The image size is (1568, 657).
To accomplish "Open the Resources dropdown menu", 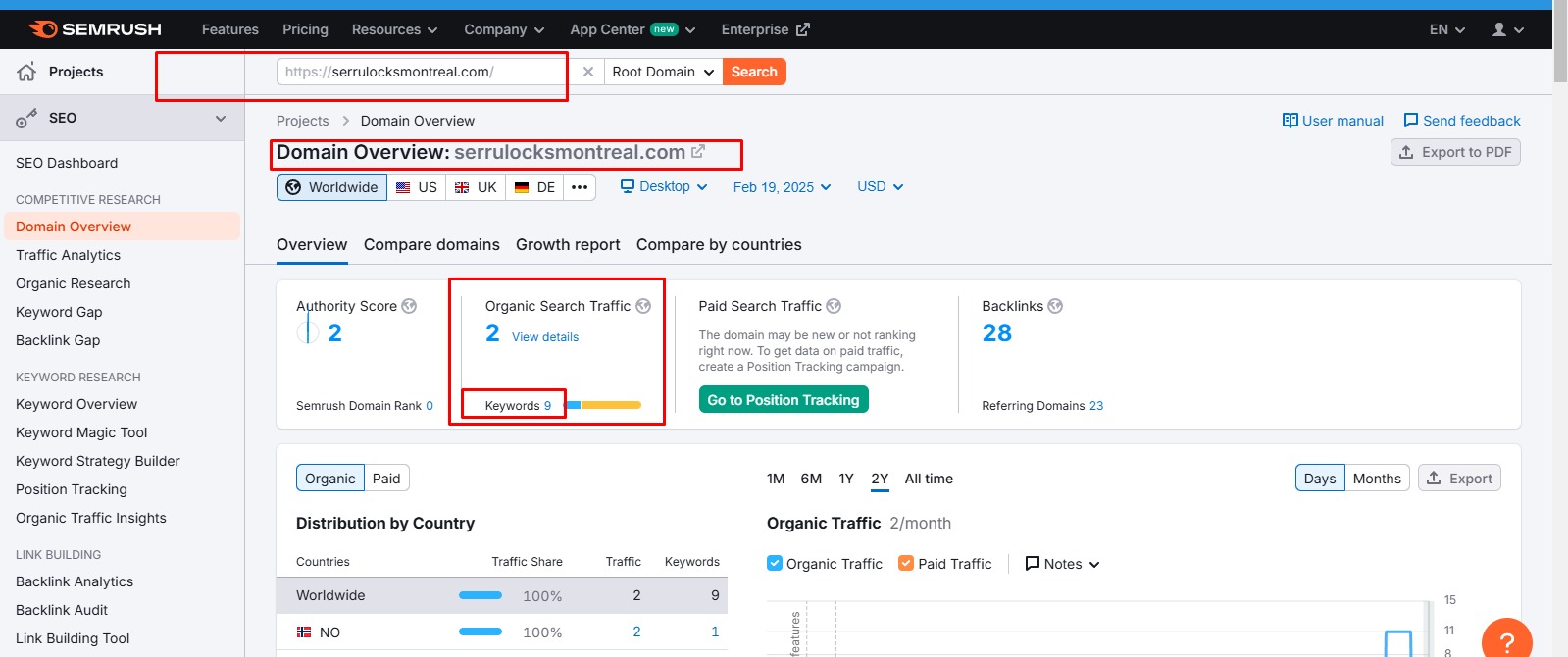I will pos(394,29).
